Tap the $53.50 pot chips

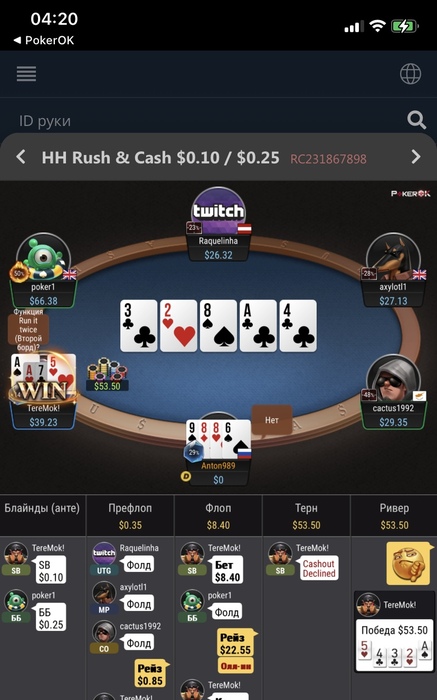pos(107,375)
